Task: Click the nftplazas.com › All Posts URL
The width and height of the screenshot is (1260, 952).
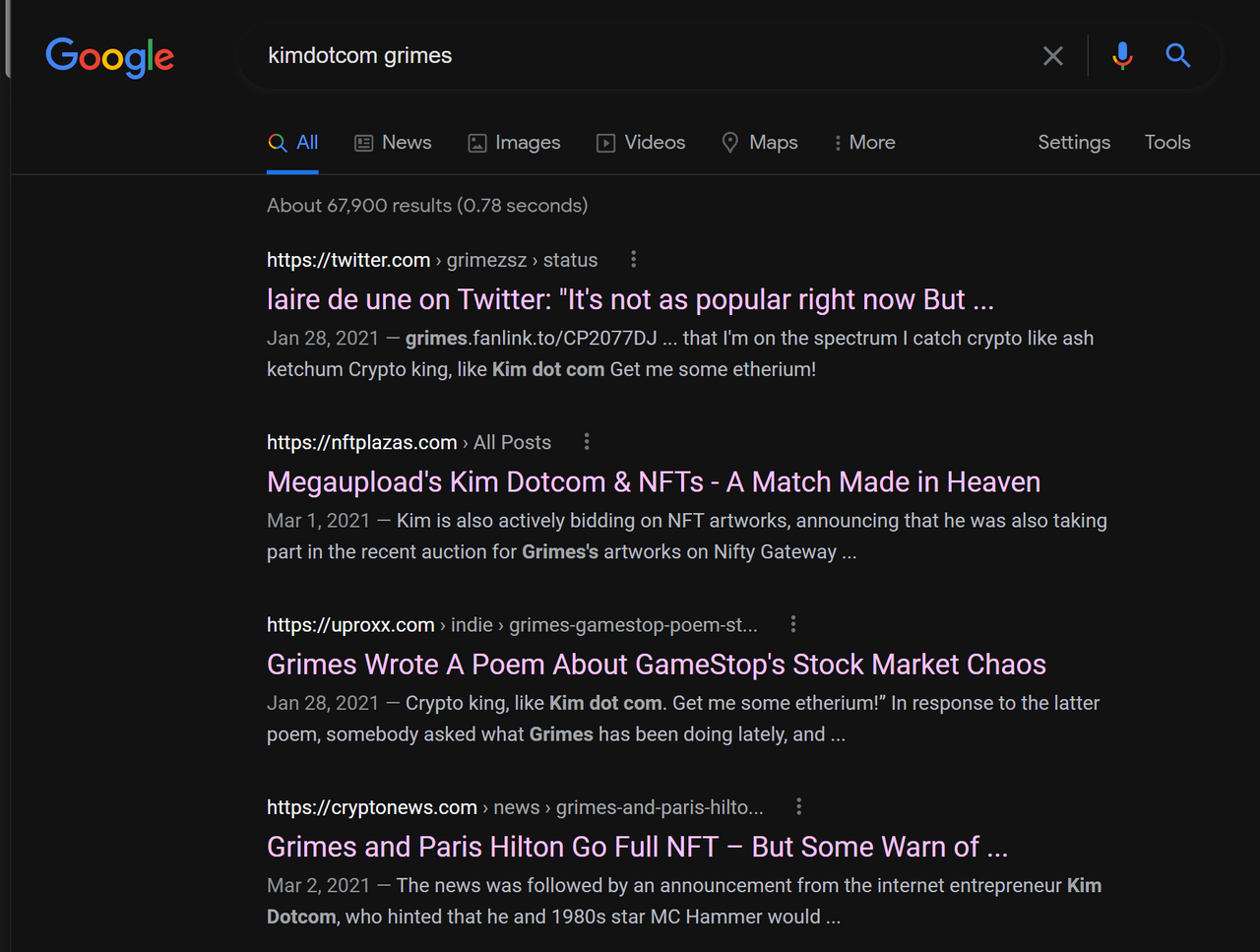Action: pos(409,442)
